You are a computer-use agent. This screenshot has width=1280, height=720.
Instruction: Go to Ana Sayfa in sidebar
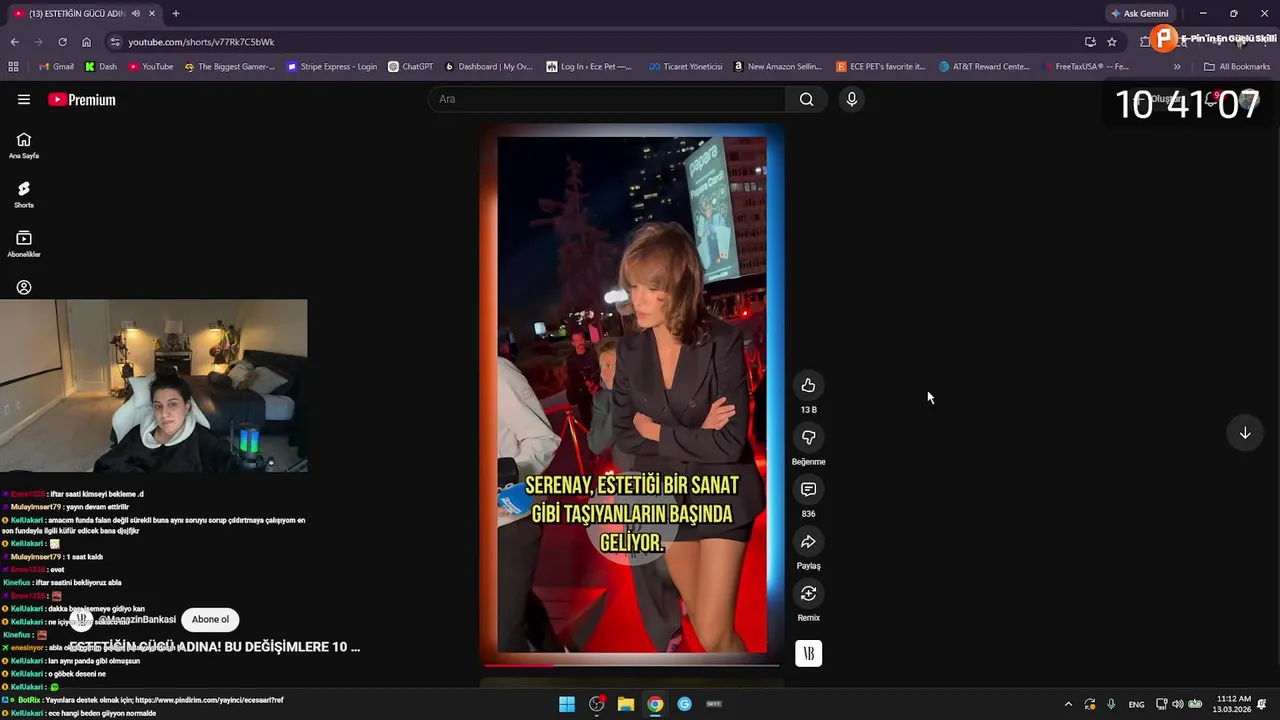(x=24, y=145)
